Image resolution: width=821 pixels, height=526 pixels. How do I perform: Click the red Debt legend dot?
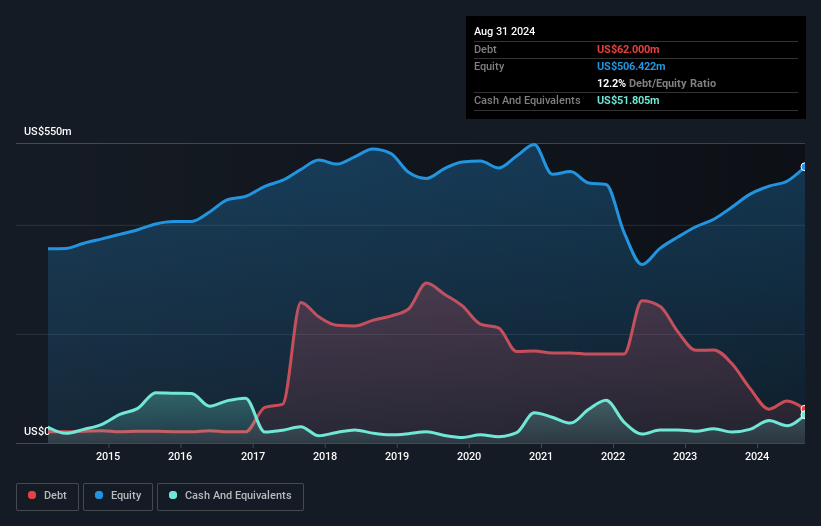(x=33, y=495)
